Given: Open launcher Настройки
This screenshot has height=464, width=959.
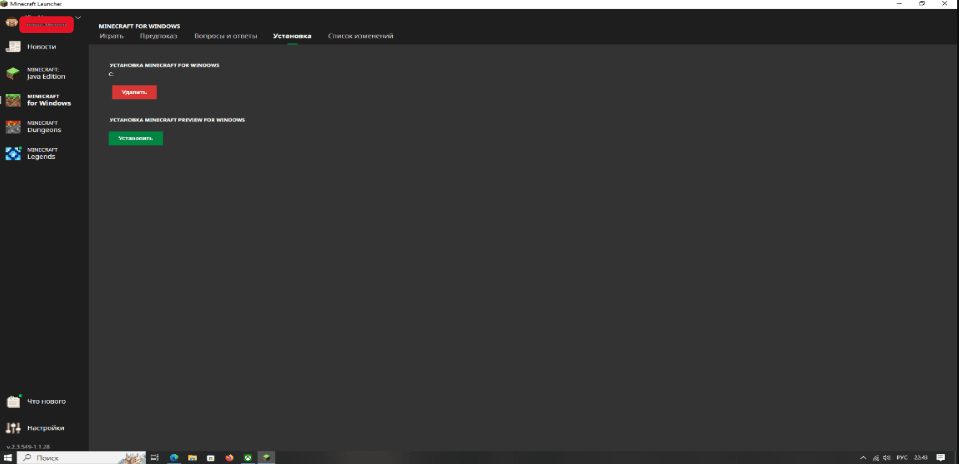Looking at the screenshot, I should 44,428.
